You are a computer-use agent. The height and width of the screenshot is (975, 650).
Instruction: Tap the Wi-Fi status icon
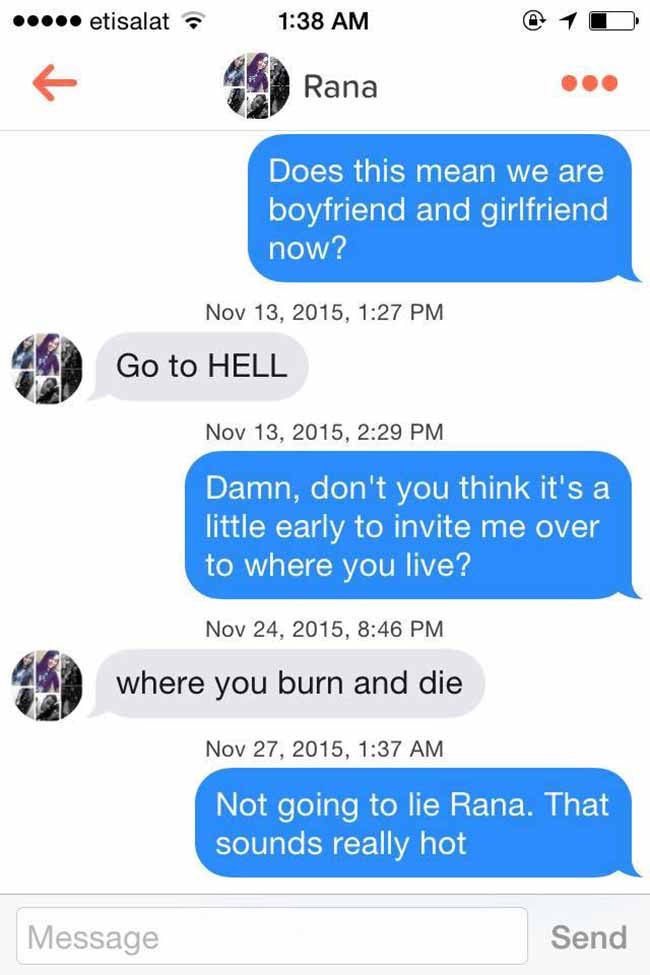pyautogui.click(x=193, y=22)
